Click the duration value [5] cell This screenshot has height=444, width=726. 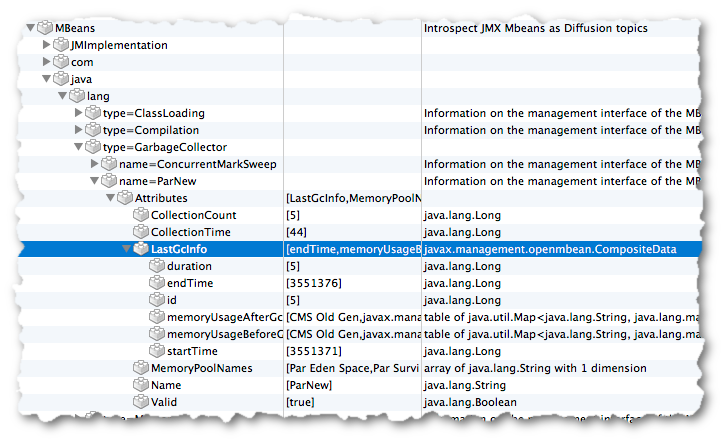tap(293, 266)
